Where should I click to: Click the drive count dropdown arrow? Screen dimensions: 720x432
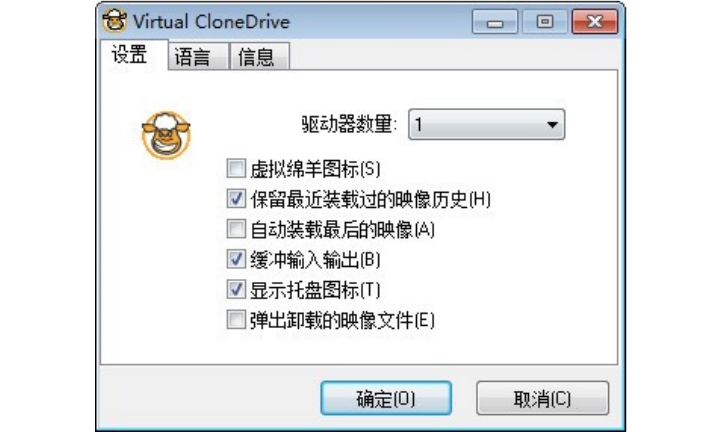(x=552, y=124)
